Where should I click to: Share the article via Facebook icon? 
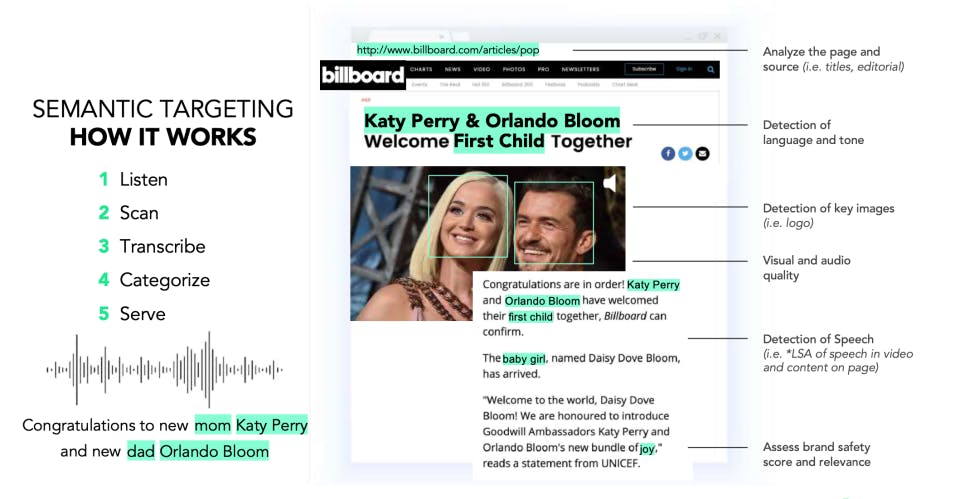(668, 154)
